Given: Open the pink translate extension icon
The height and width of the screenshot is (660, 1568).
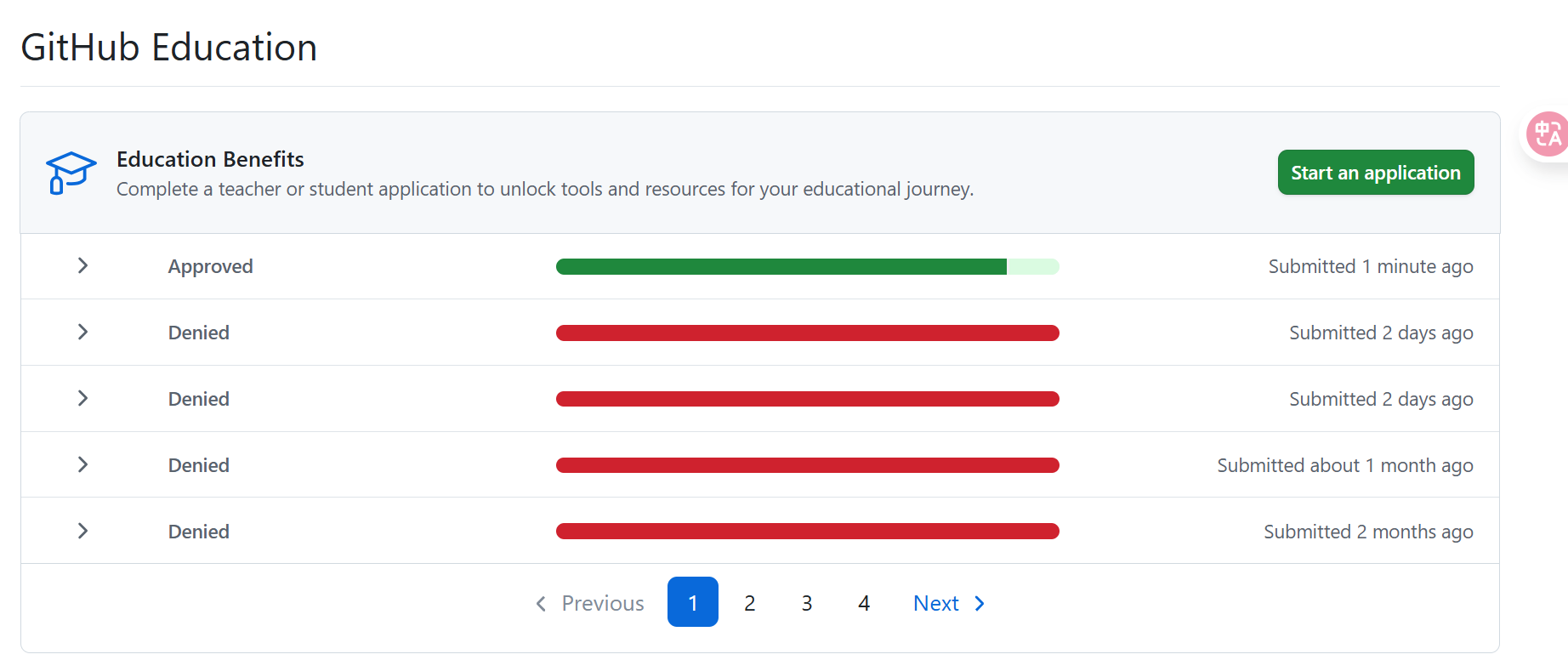Looking at the screenshot, I should 1548,134.
